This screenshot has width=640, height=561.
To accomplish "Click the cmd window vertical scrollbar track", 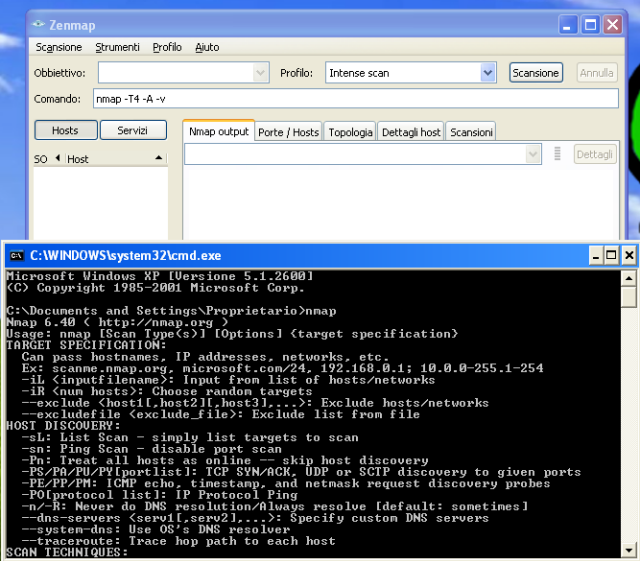I will [628, 420].
